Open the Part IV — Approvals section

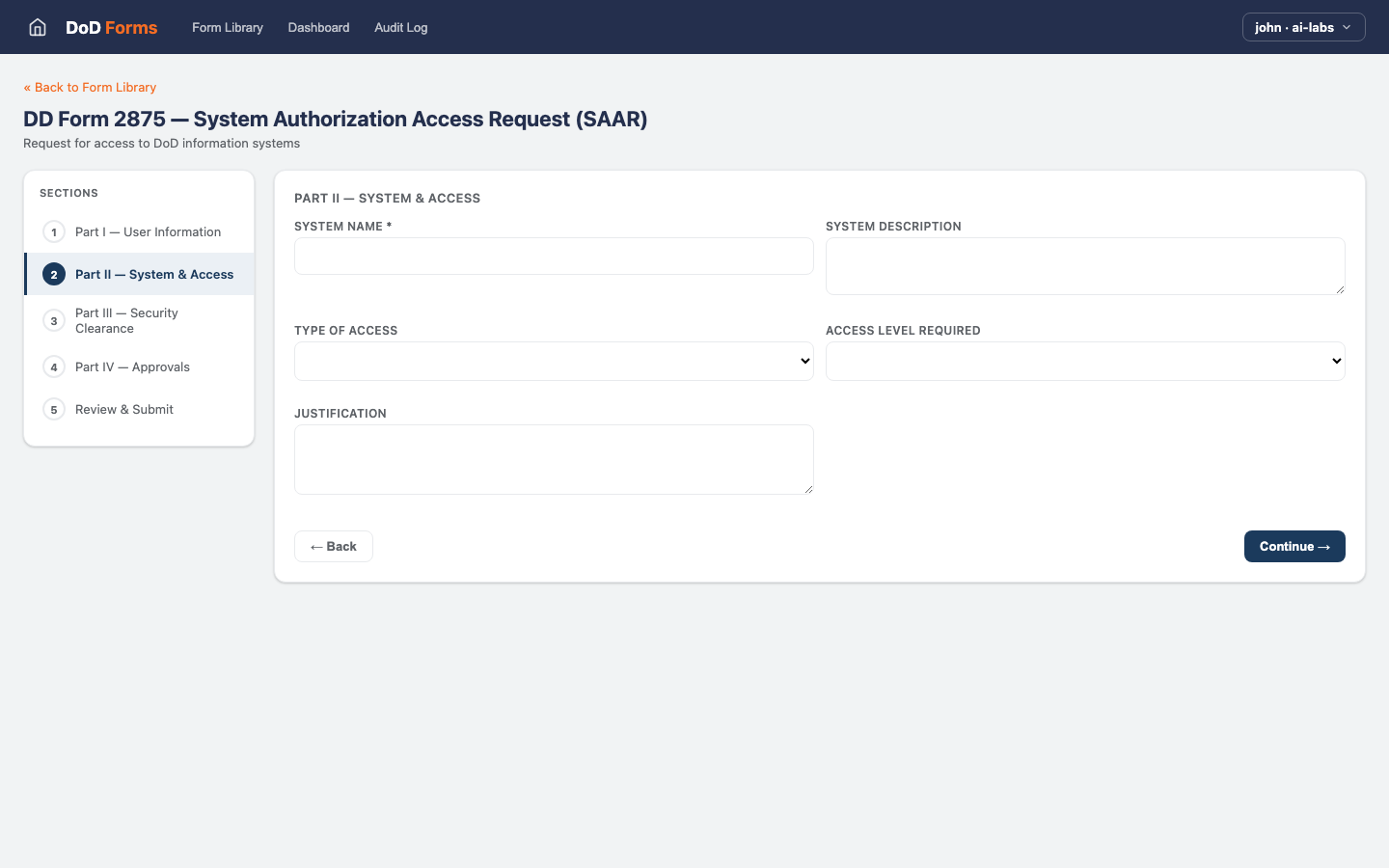[132, 366]
